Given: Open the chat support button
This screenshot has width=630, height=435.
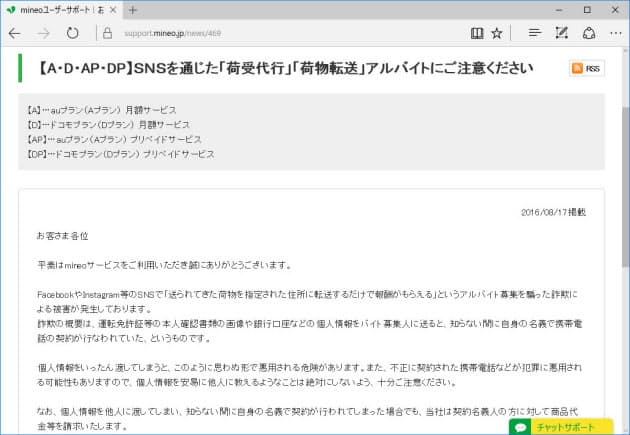Looking at the screenshot, I should (x=561, y=427).
